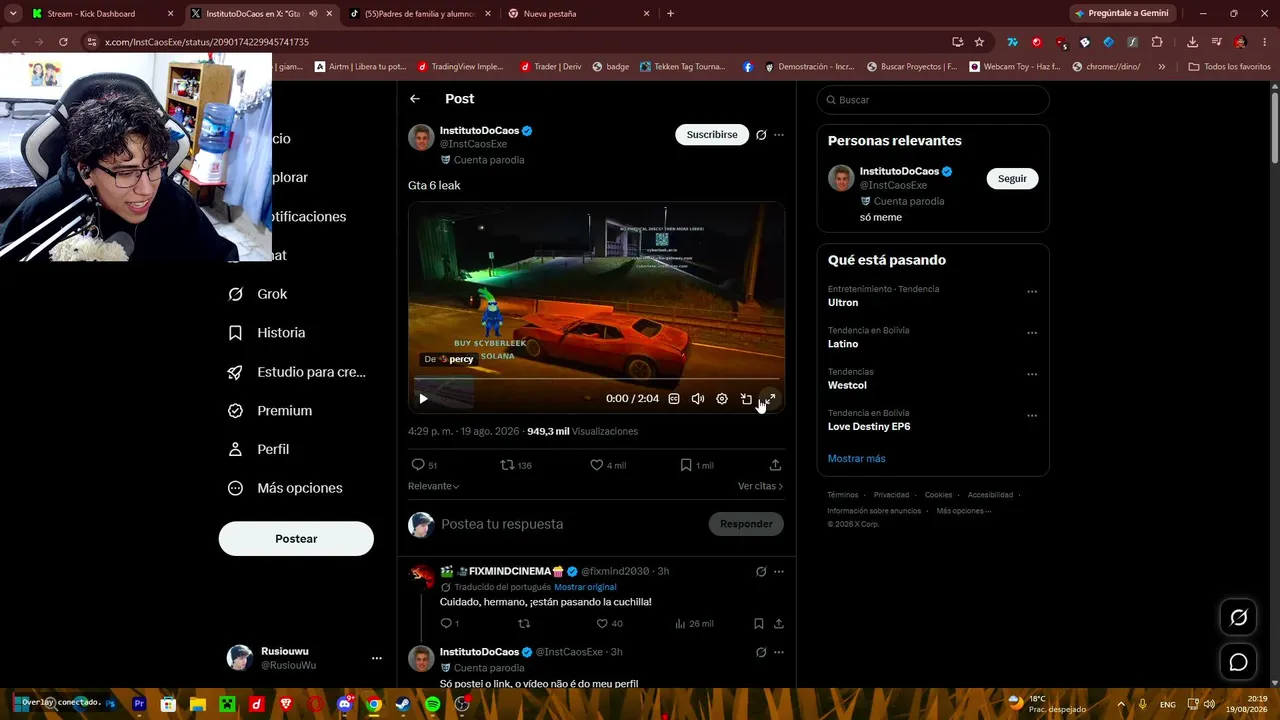Bookmark the FIXMINDCINEMA reply
The image size is (1280, 720).
[759, 624]
